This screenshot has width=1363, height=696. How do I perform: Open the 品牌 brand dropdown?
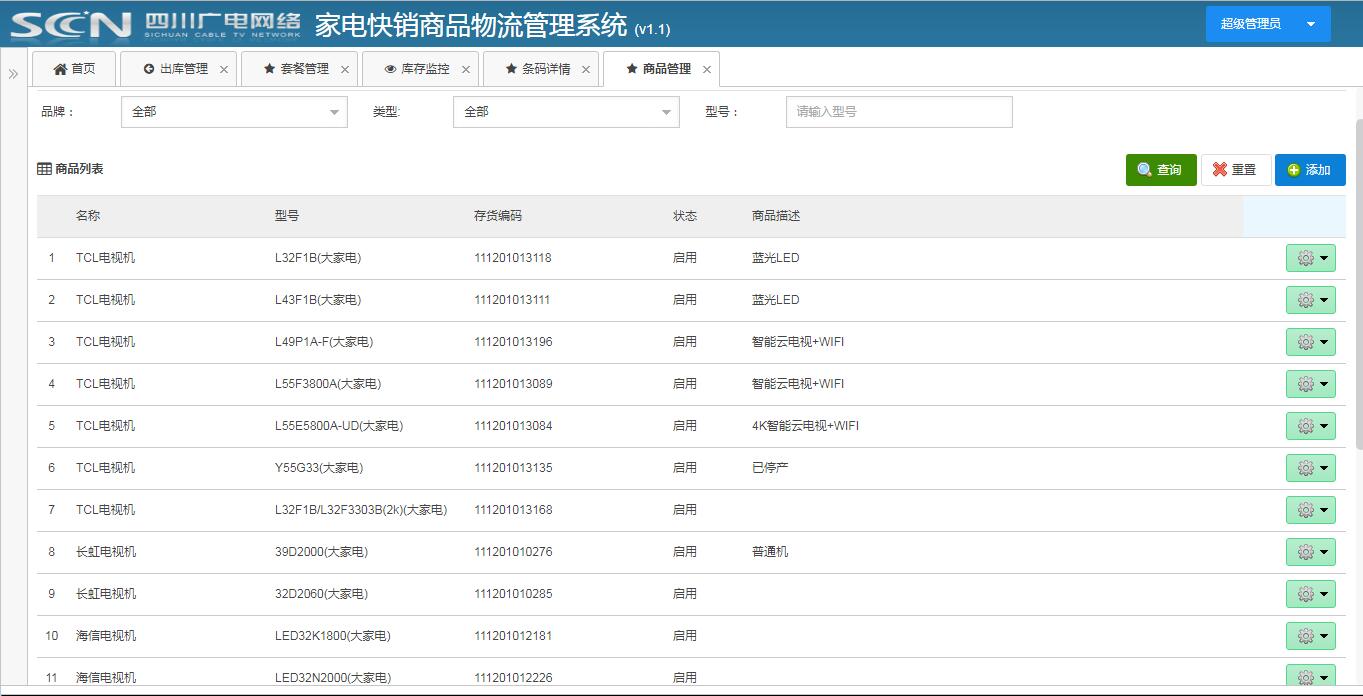[234, 112]
